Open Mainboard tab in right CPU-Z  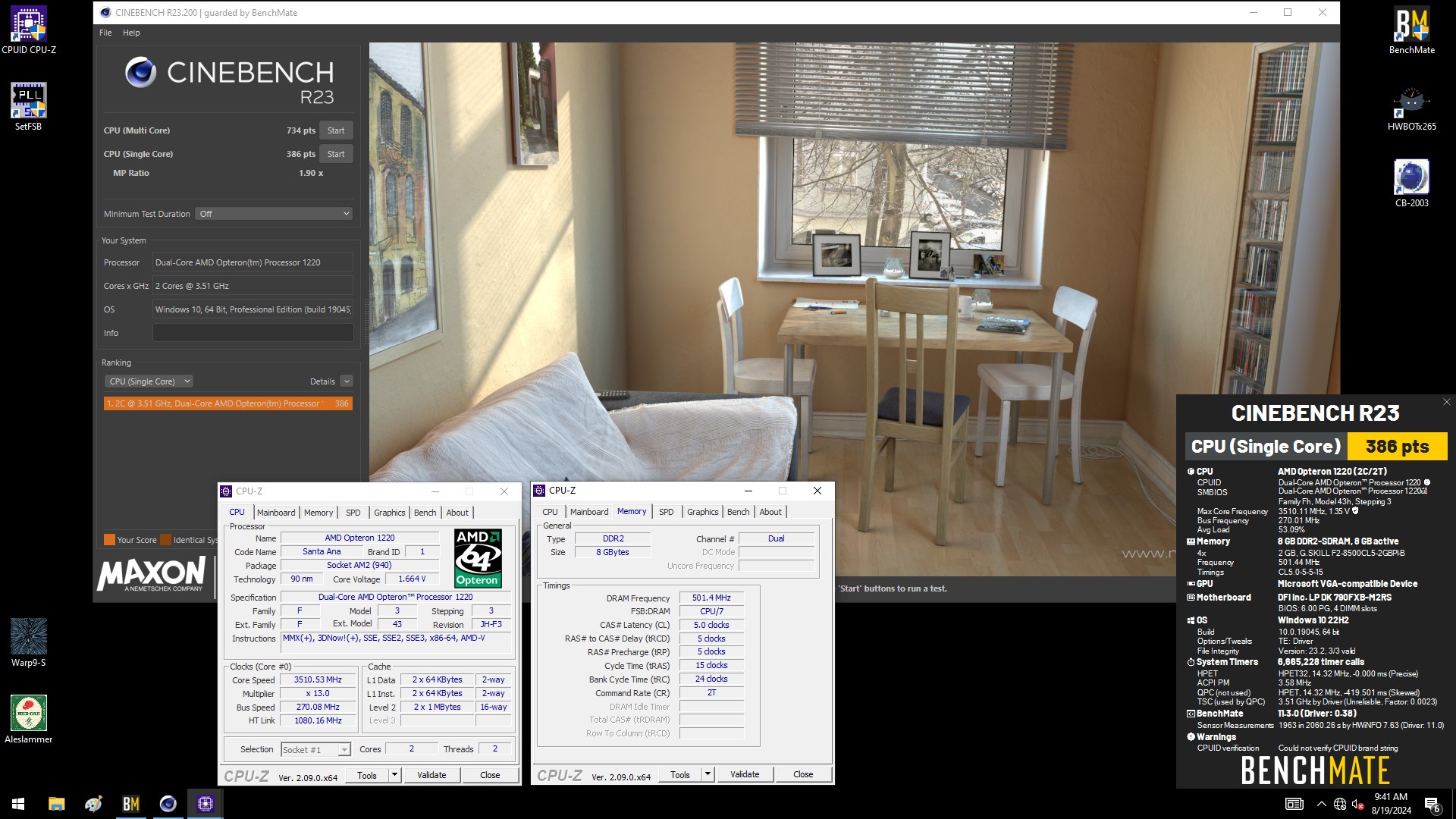pos(589,512)
